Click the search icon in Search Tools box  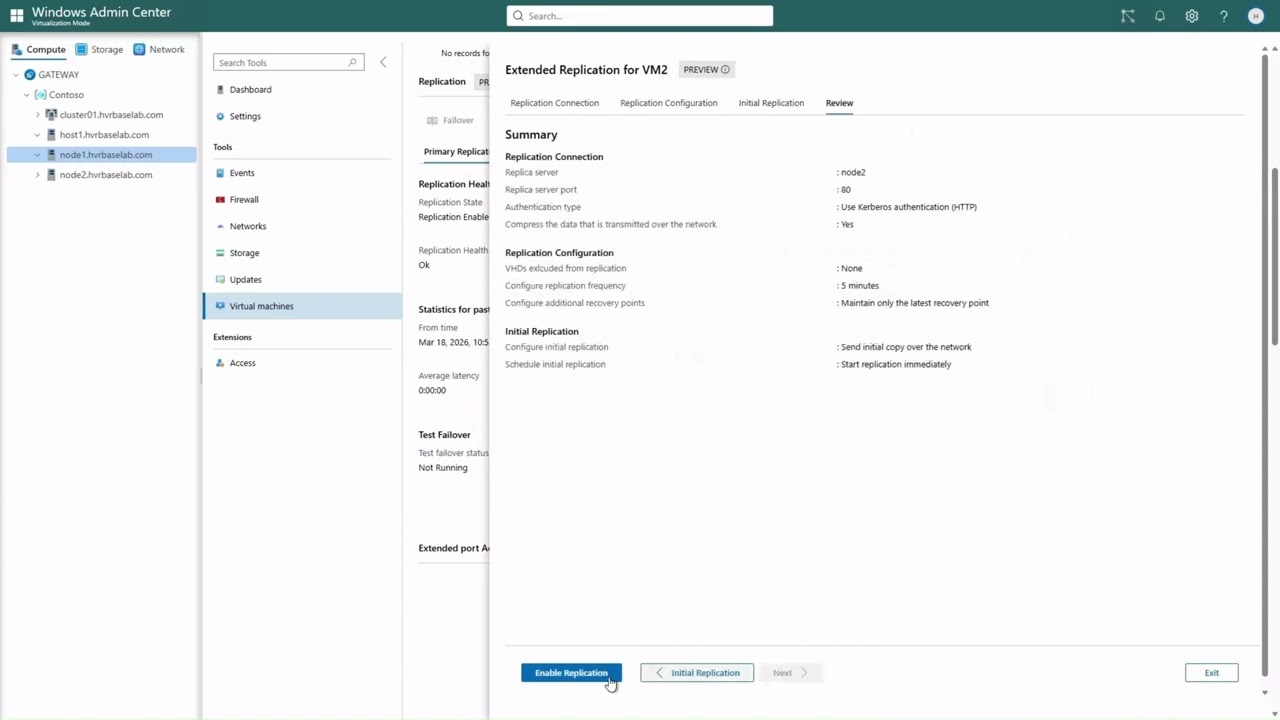click(x=352, y=62)
